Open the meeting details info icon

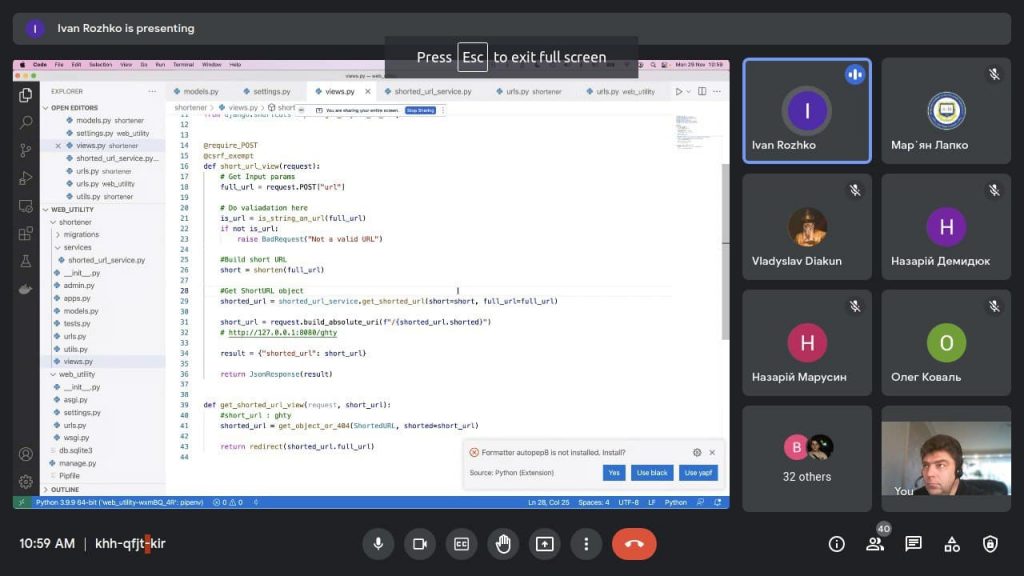pos(837,544)
